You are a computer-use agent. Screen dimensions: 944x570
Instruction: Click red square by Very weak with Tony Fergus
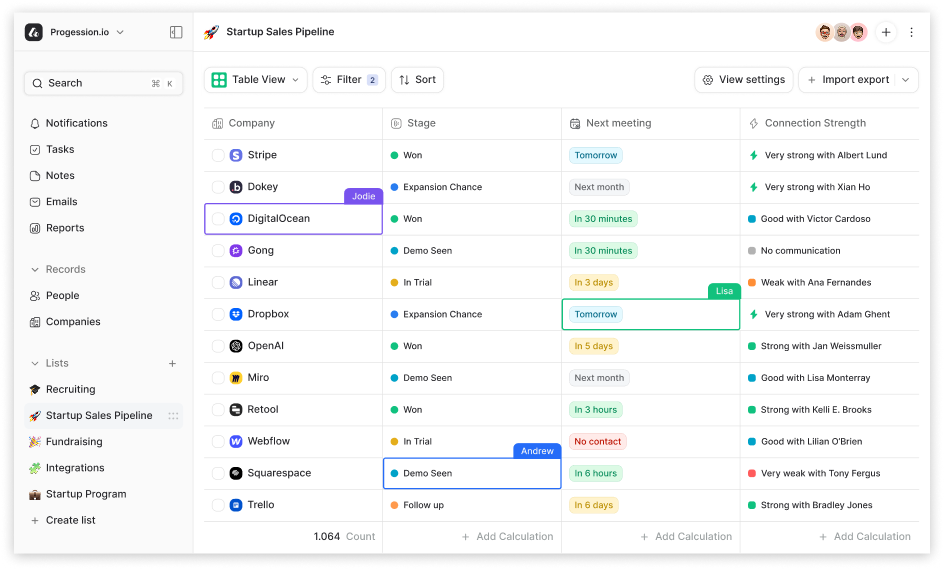751,473
